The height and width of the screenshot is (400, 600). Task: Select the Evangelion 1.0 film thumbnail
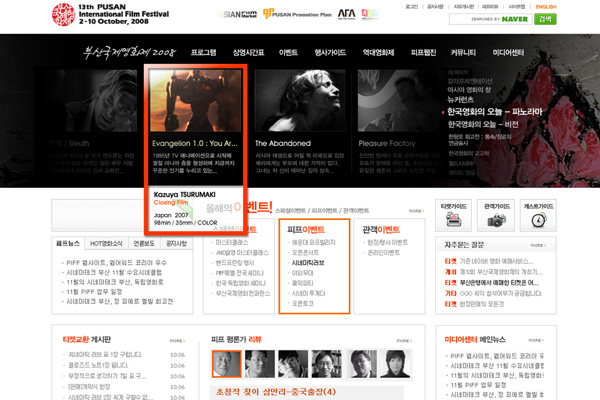[x=196, y=101]
